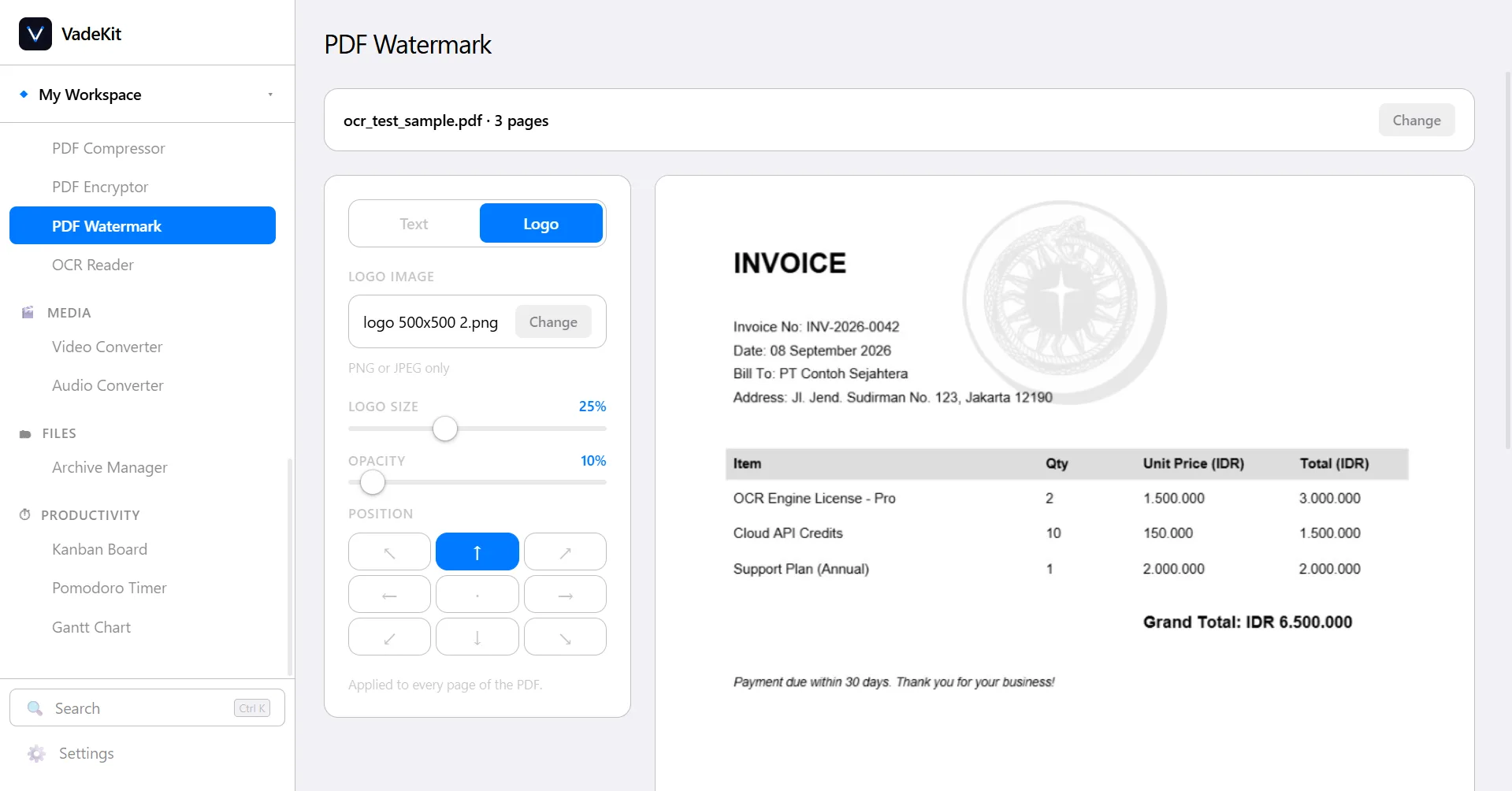Select bottom-center watermark position arrow
The height and width of the screenshot is (791, 1512).
click(477, 637)
